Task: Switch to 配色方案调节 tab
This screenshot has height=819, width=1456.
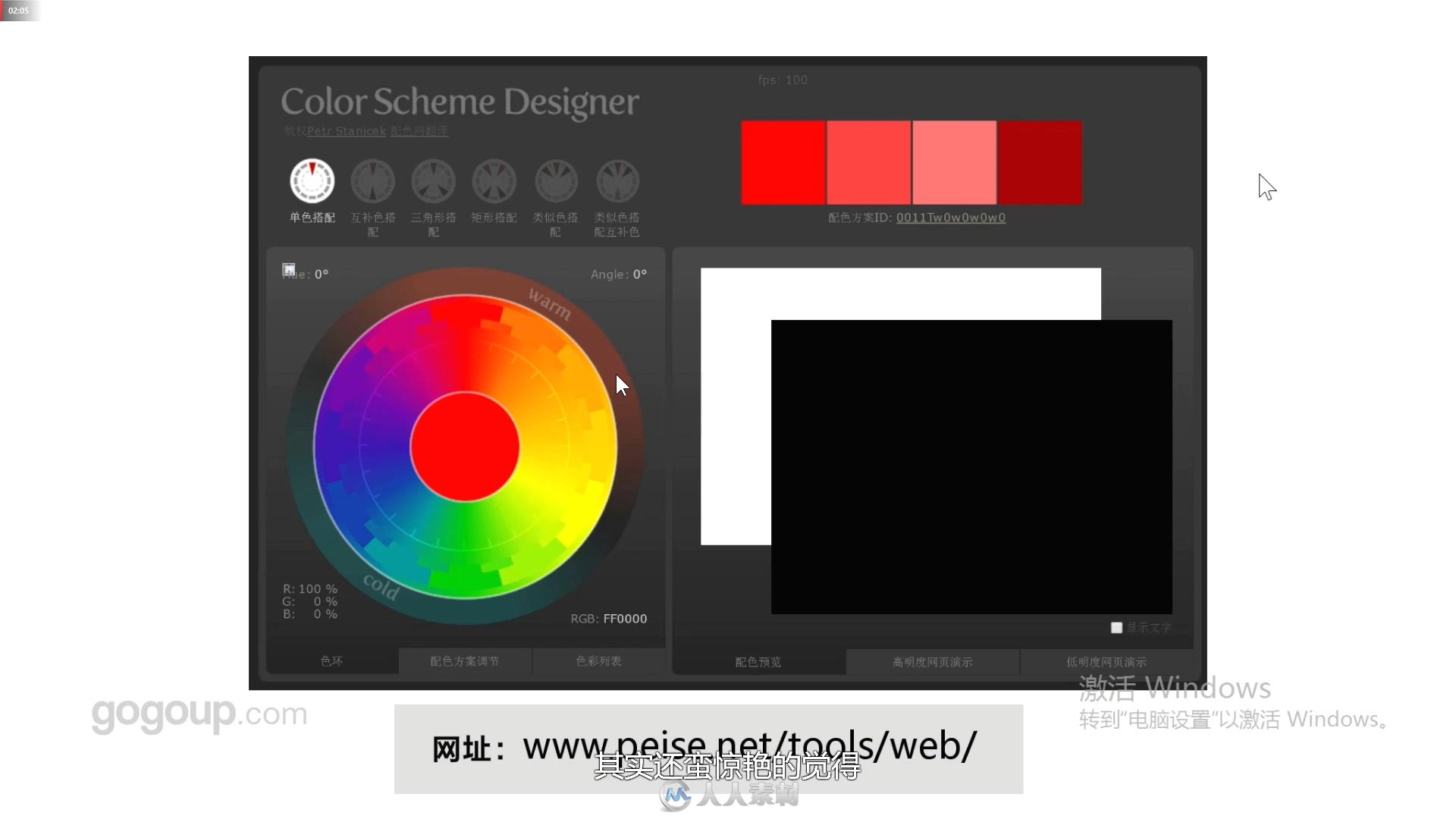Action: click(x=464, y=661)
